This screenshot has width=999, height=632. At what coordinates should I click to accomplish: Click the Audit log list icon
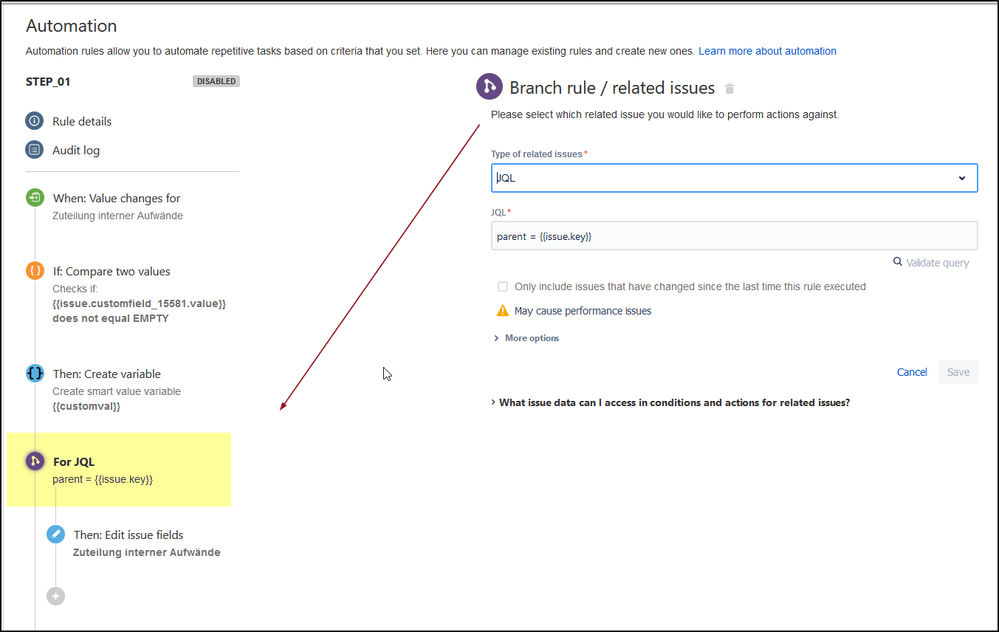34,150
